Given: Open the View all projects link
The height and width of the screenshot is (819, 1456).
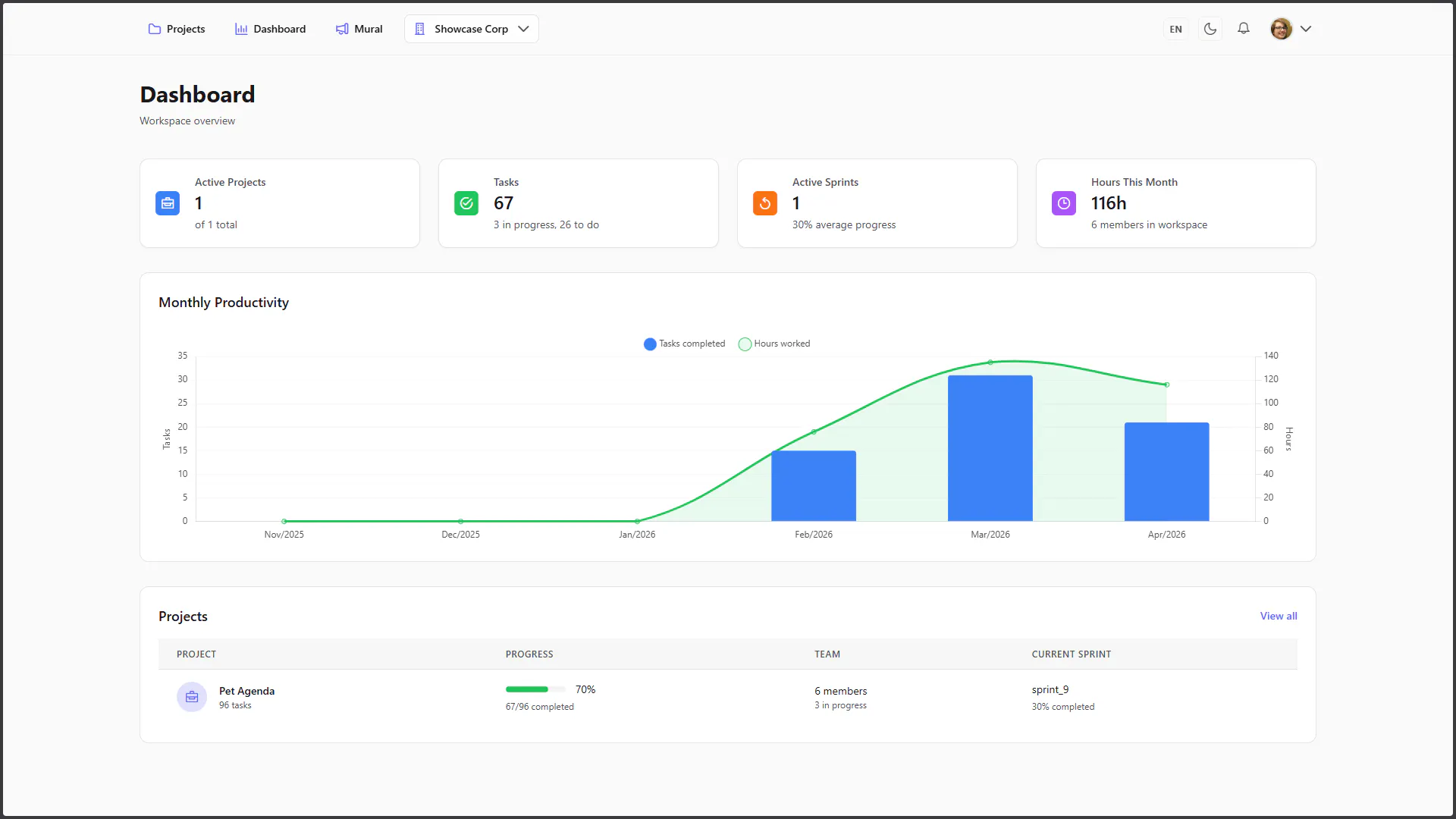Looking at the screenshot, I should (x=1279, y=616).
